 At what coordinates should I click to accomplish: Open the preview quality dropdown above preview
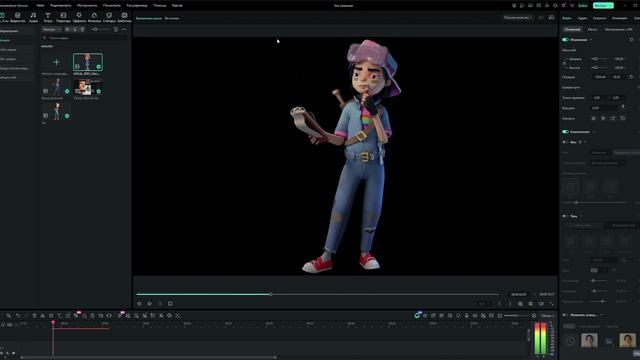[518, 18]
